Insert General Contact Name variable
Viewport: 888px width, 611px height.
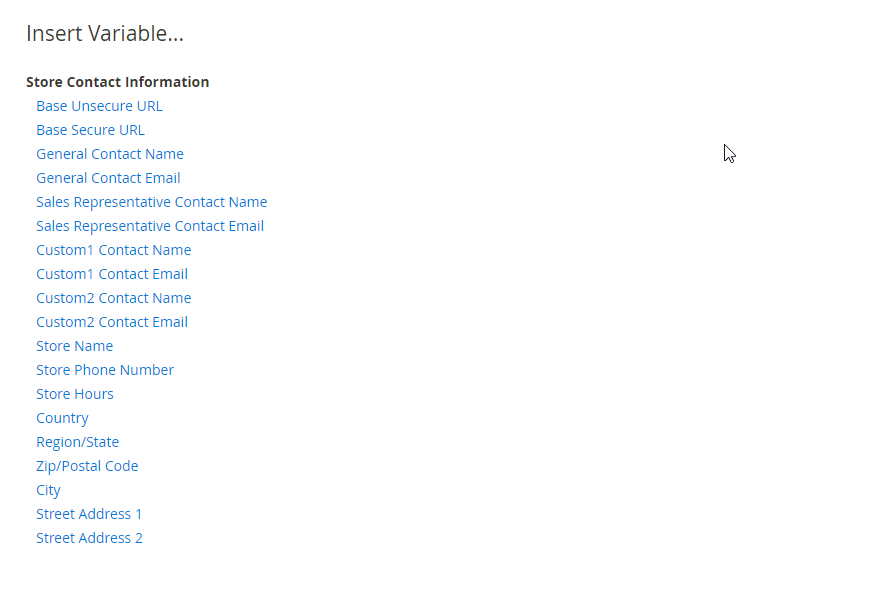(x=110, y=154)
